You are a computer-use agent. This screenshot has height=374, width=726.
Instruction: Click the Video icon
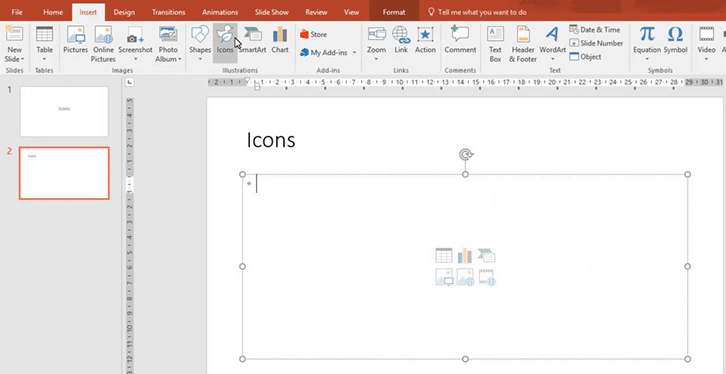click(707, 35)
